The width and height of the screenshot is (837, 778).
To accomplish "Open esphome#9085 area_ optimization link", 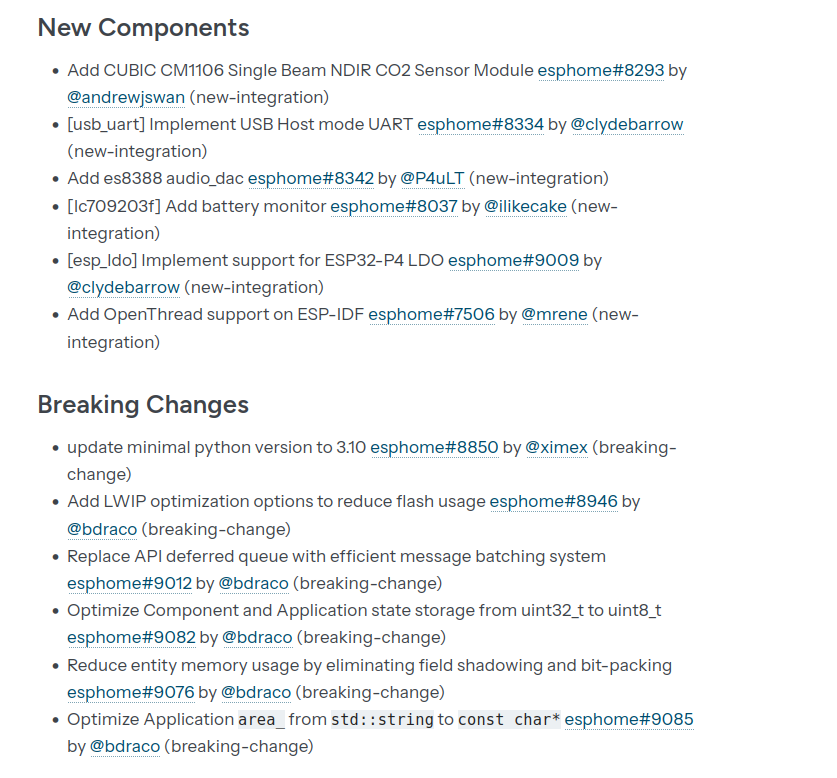I will 629,720.
